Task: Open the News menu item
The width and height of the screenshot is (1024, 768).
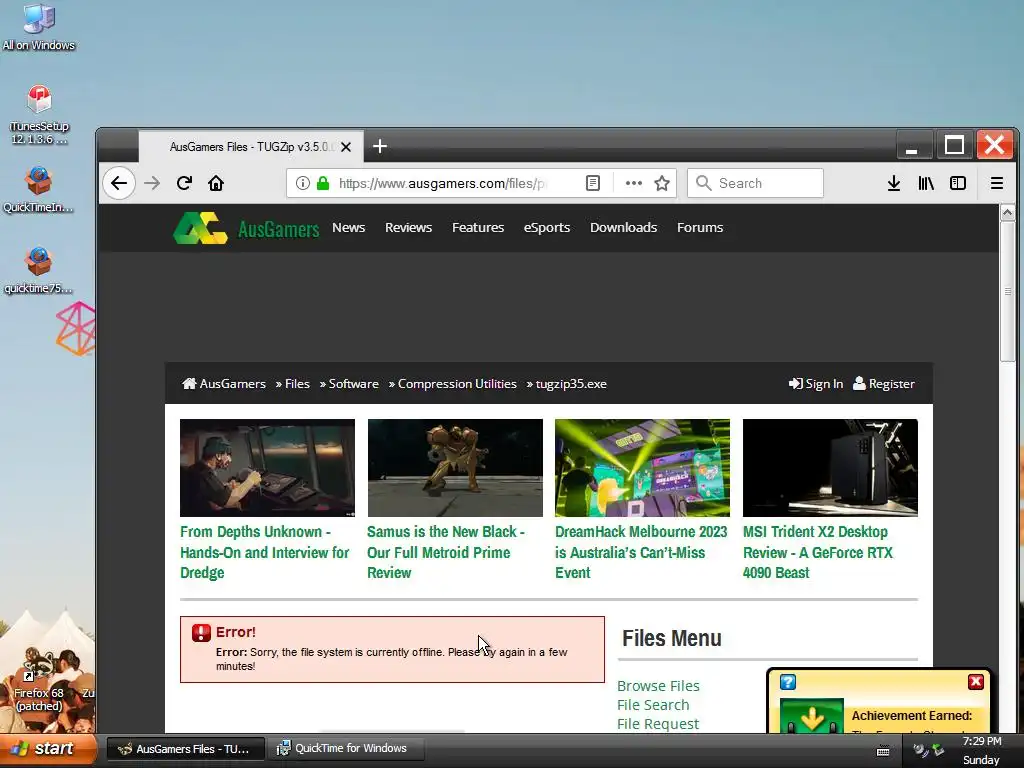Action: 349,227
